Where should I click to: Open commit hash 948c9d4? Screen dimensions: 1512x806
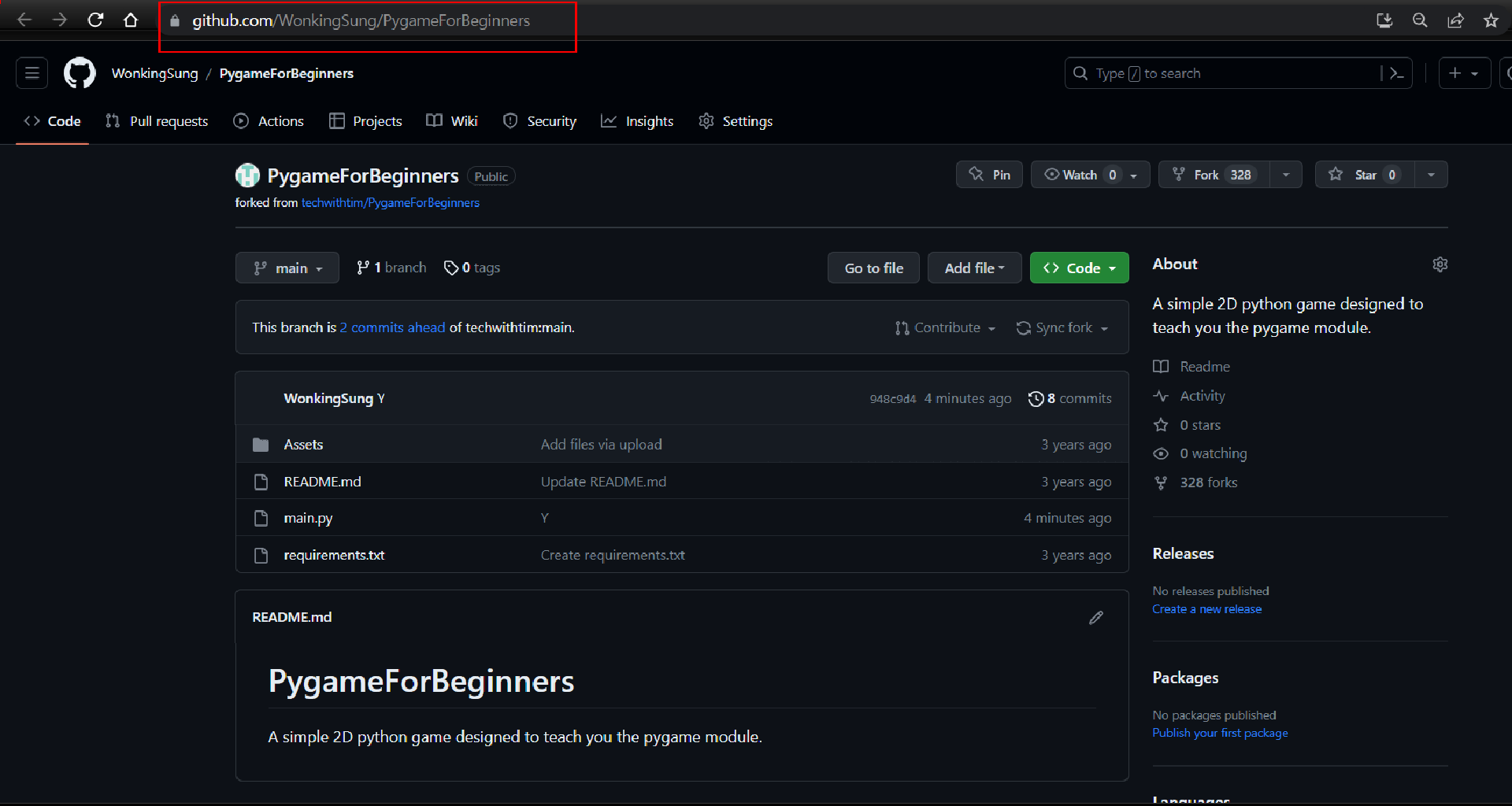click(x=893, y=399)
